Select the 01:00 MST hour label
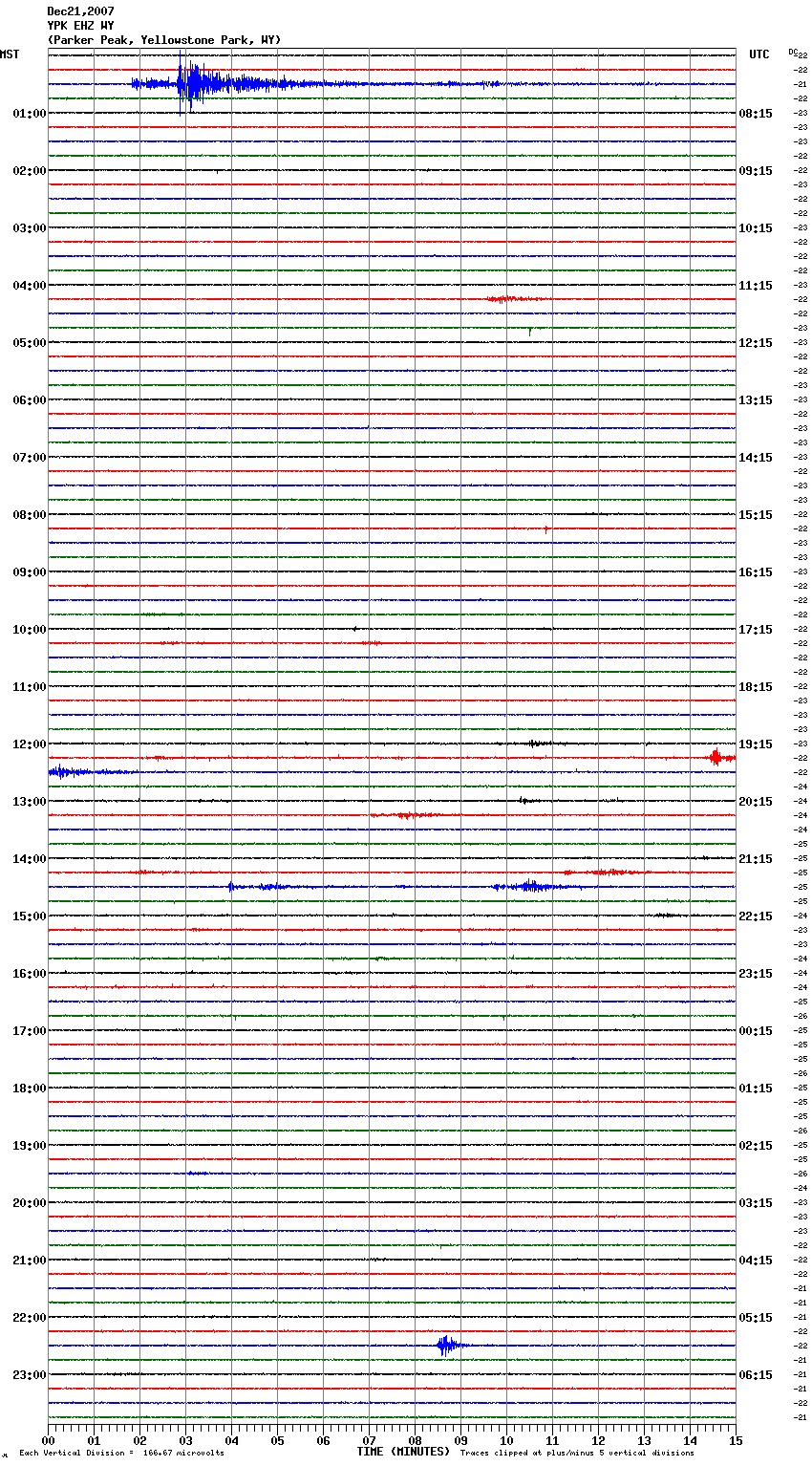 click(30, 114)
